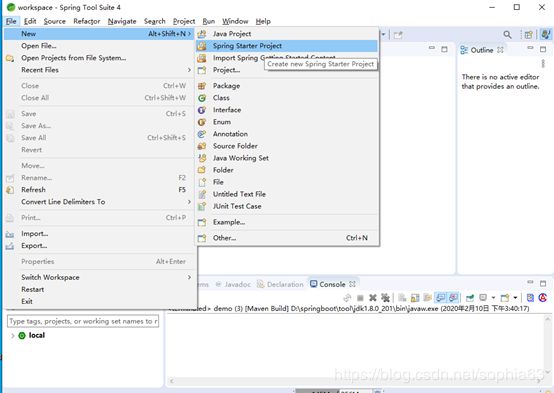Open the Source menu
This screenshot has height=393, width=554.
click(x=55, y=21)
